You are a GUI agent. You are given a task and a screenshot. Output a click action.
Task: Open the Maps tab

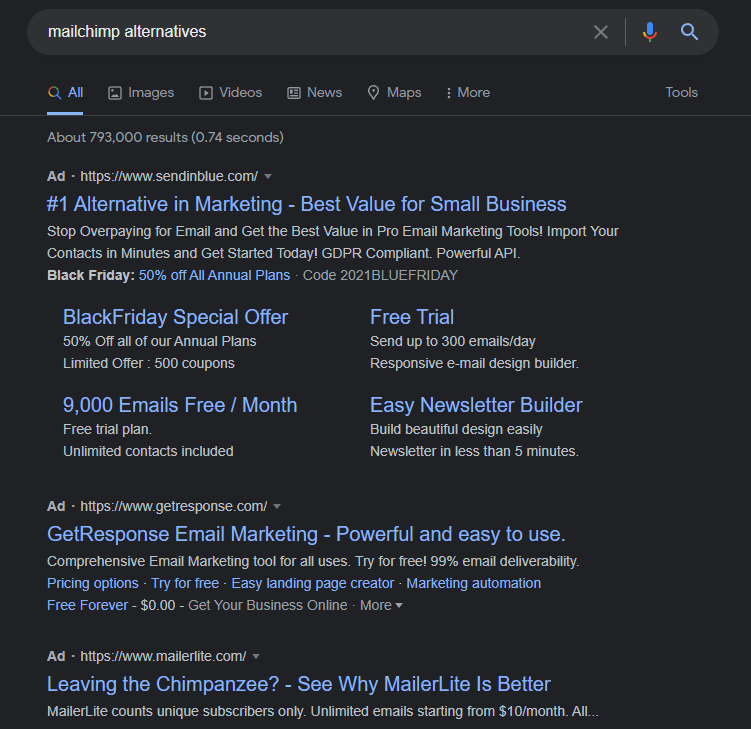coord(394,92)
